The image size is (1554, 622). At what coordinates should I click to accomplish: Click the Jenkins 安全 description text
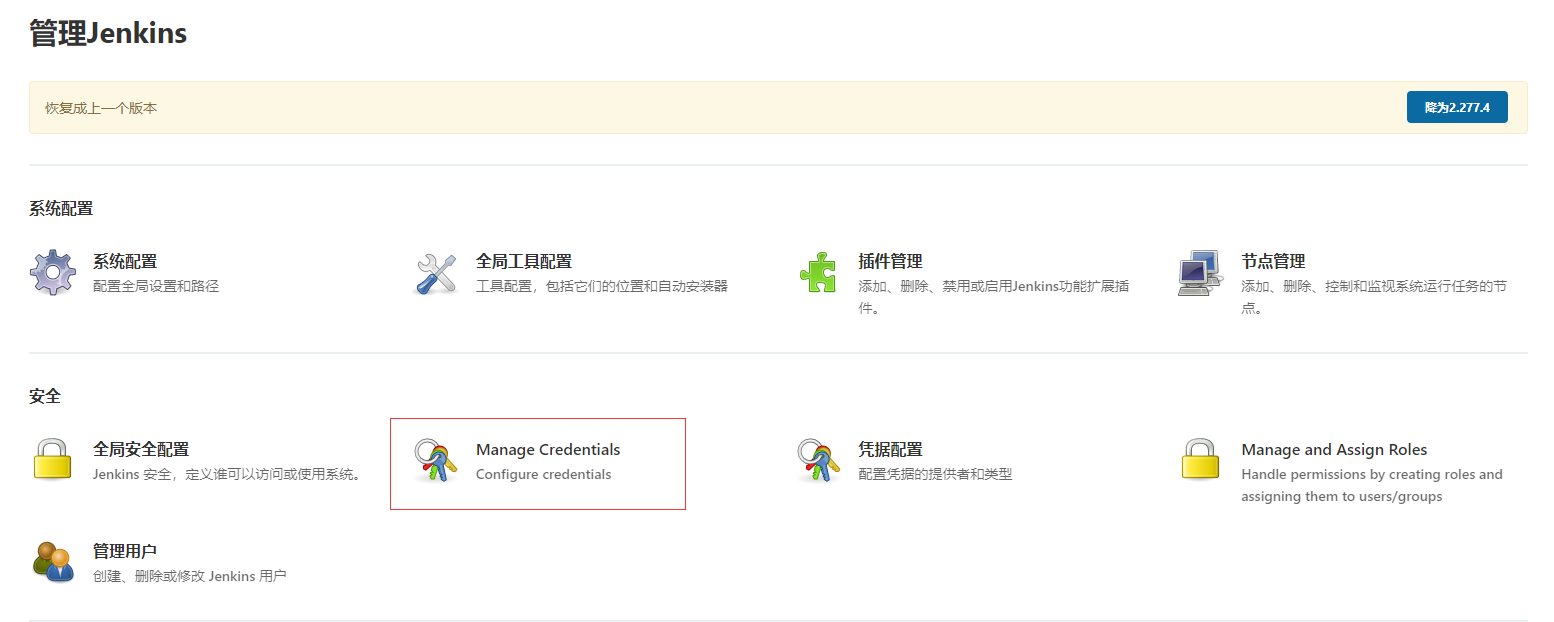tap(227, 474)
